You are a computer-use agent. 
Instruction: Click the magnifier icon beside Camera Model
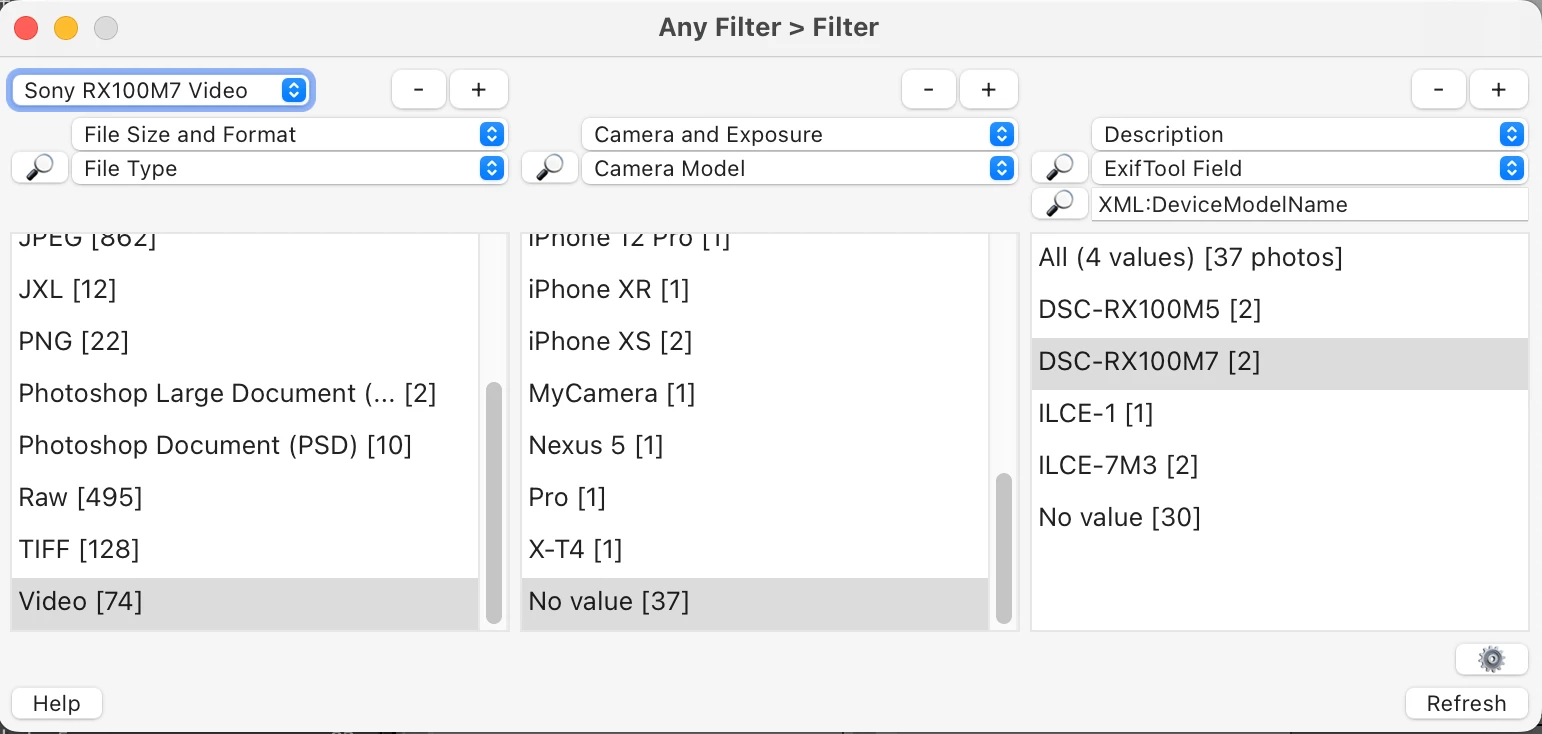[x=550, y=168]
